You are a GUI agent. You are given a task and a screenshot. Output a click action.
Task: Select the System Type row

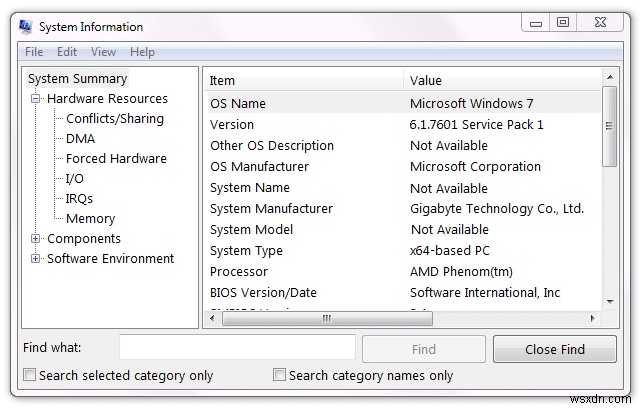(x=404, y=251)
